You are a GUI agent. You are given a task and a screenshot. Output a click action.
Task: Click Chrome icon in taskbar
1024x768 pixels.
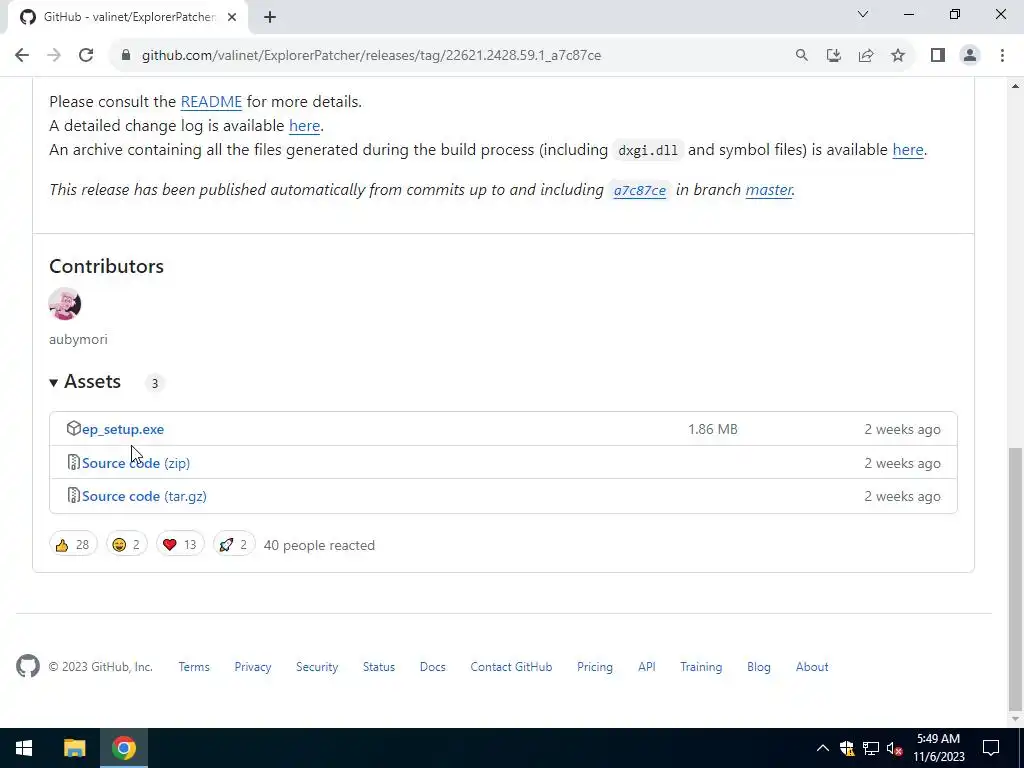pos(123,748)
